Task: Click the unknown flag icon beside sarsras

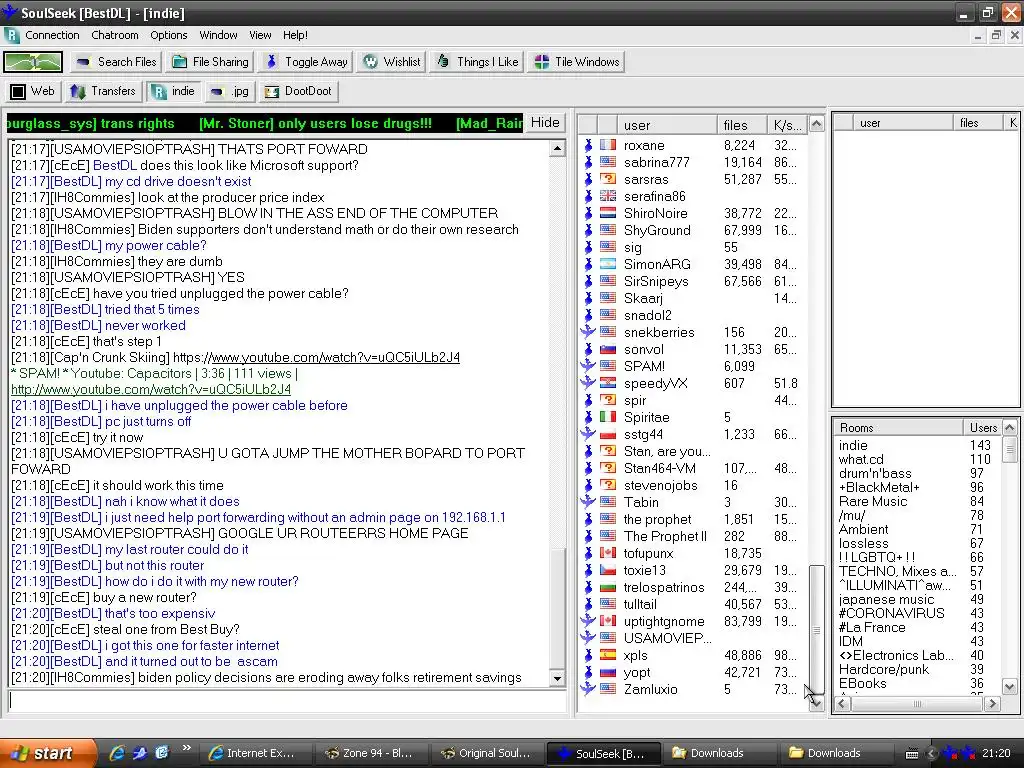Action: point(608,179)
